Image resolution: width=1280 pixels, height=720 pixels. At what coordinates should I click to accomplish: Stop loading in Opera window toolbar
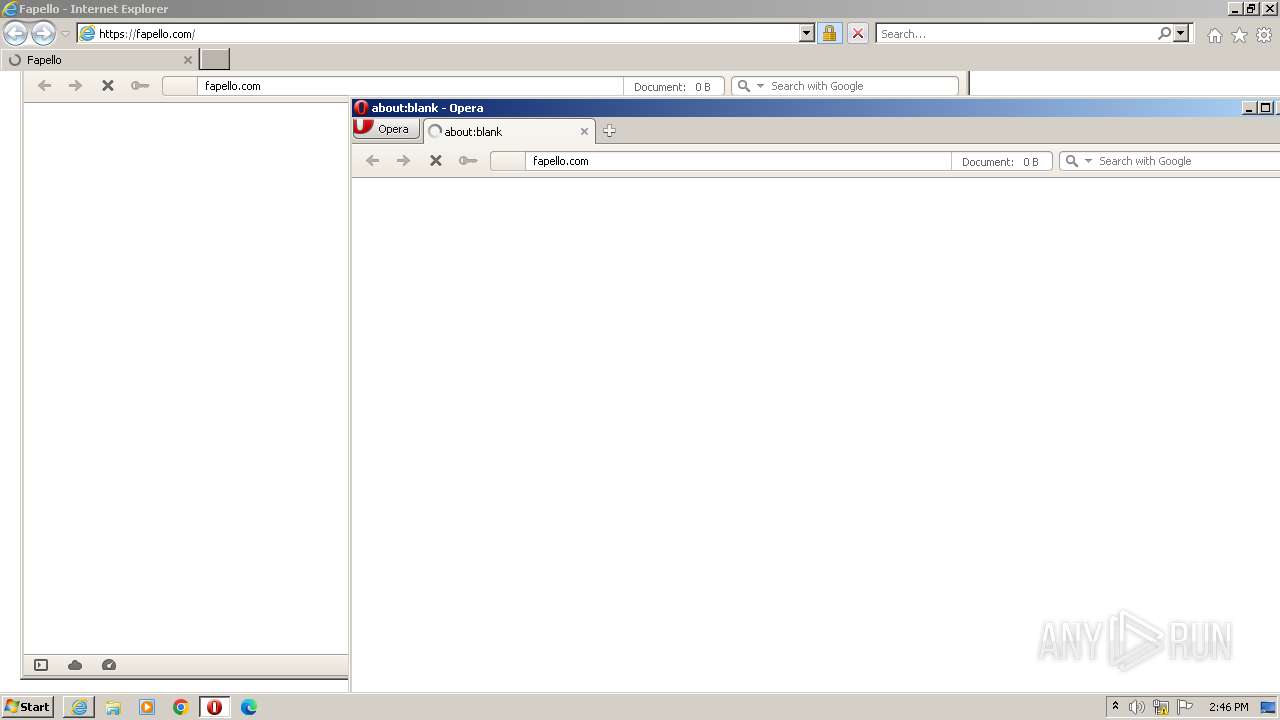coord(436,161)
